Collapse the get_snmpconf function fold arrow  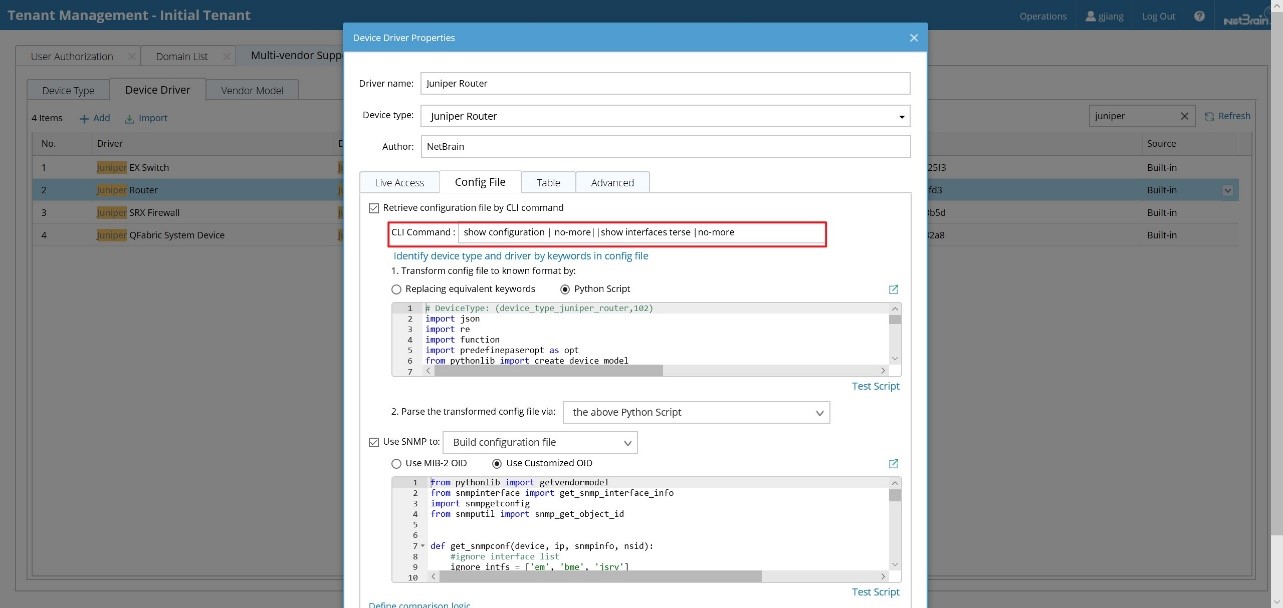coord(422,546)
